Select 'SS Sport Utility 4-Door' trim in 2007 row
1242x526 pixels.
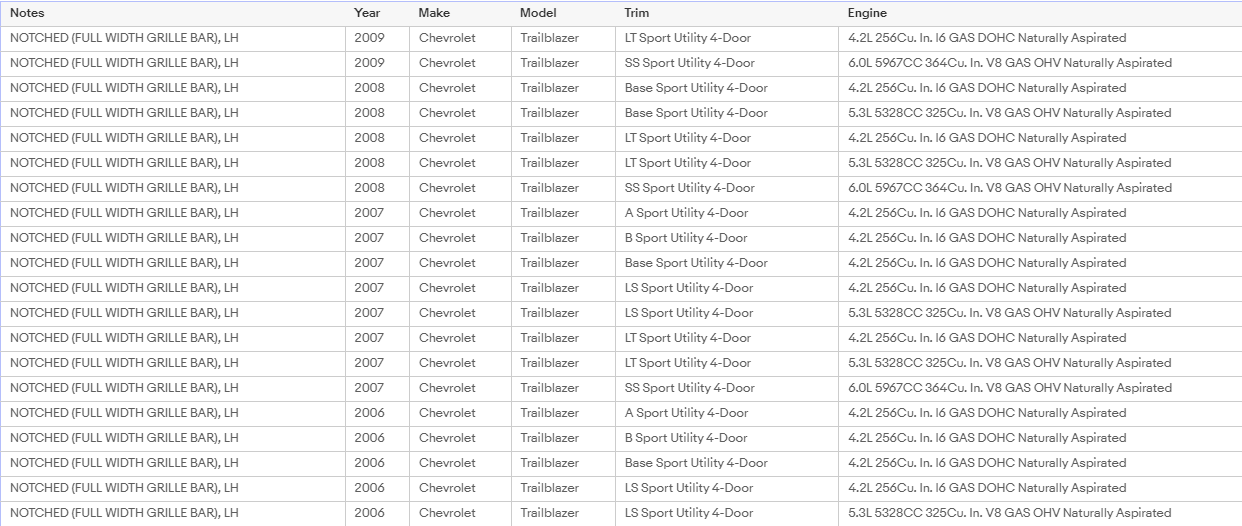pyautogui.click(x=690, y=388)
